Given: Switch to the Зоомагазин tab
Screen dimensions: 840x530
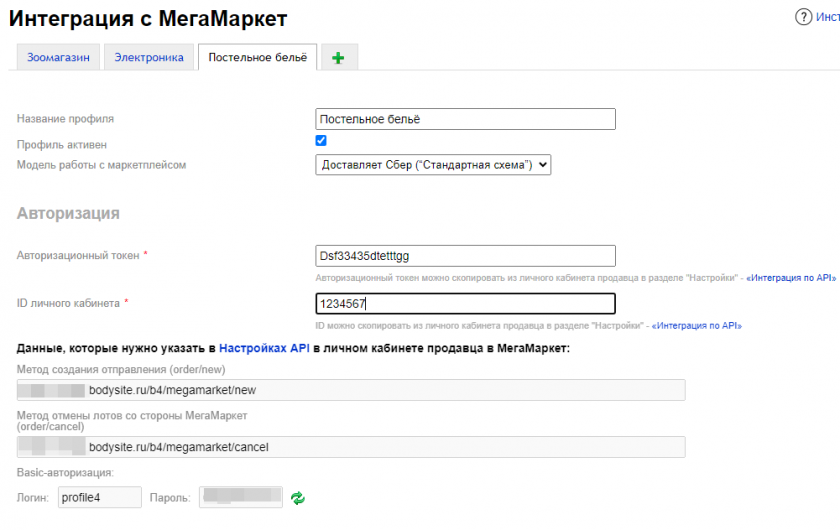Looking at the screenshot, I should coord(58,57).
